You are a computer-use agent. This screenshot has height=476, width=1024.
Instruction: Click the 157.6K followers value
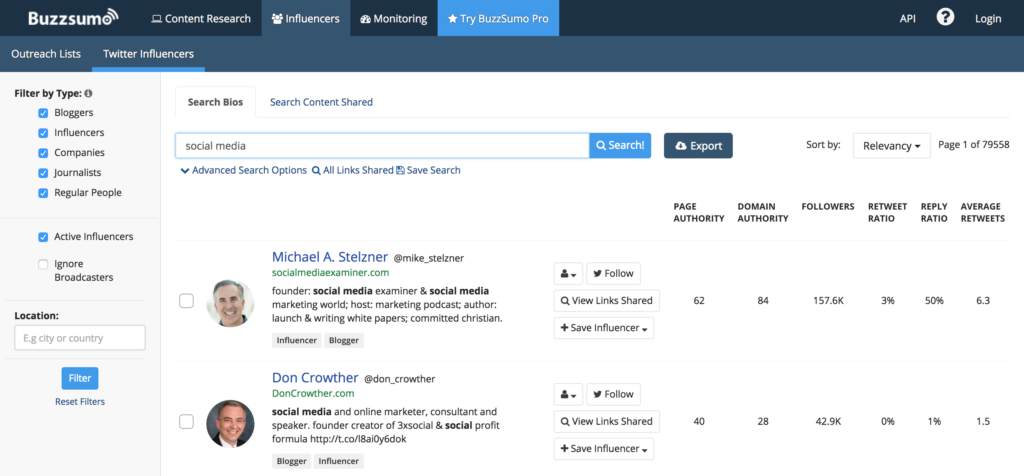827,301
